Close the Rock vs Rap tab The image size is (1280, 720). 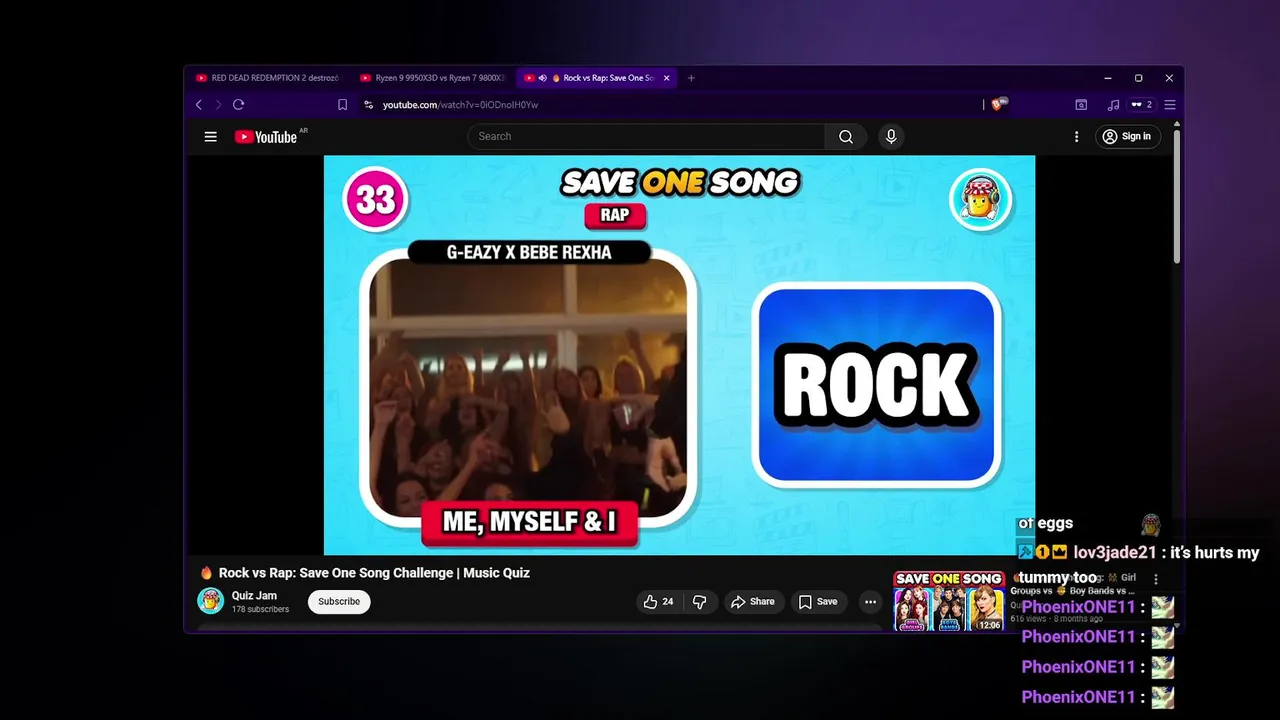coord(667,78)
